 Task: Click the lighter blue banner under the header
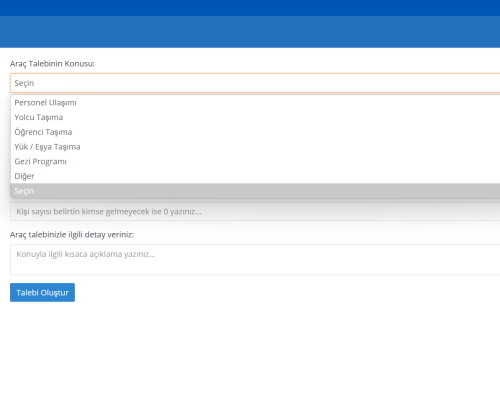[x=250, y=32]
